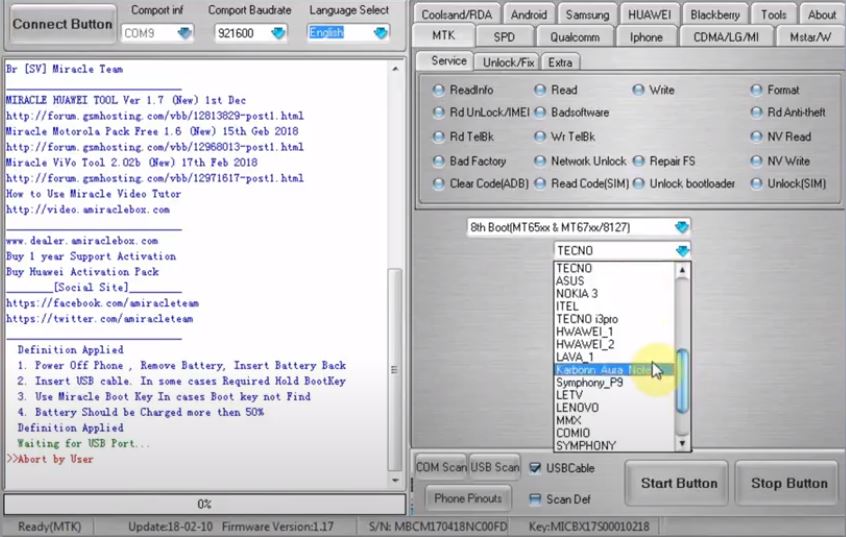Open the Extra sub-tab
This screenshot has height=537, width=846.
560,63
